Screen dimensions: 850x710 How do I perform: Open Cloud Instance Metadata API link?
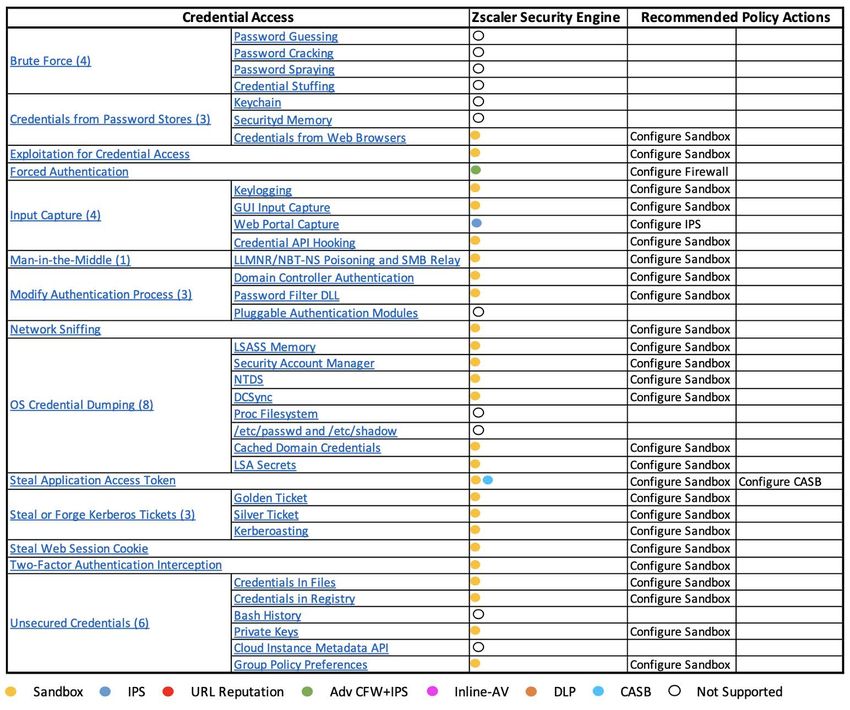click(x=311, y=648)
